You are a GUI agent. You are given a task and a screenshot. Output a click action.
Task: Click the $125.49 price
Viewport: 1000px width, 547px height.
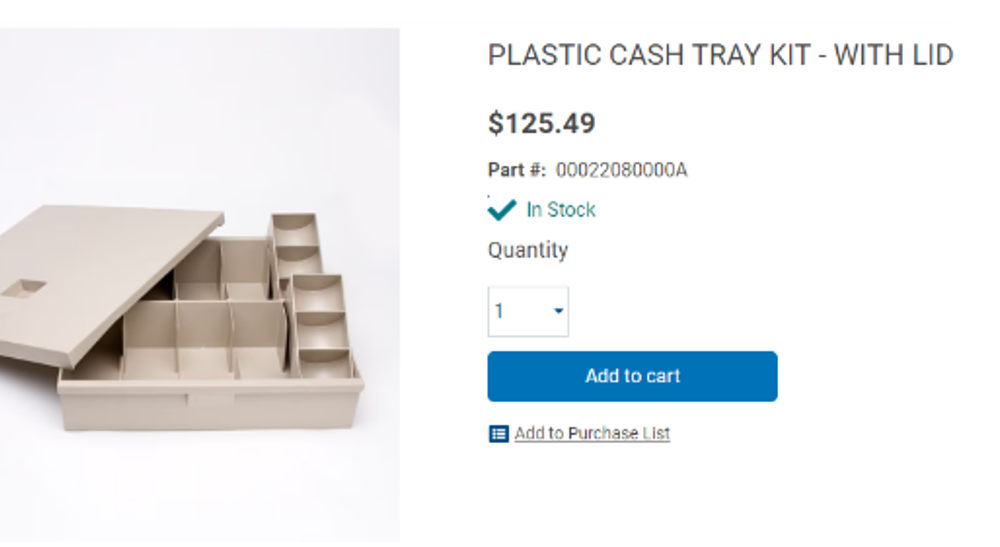point(541,124)
